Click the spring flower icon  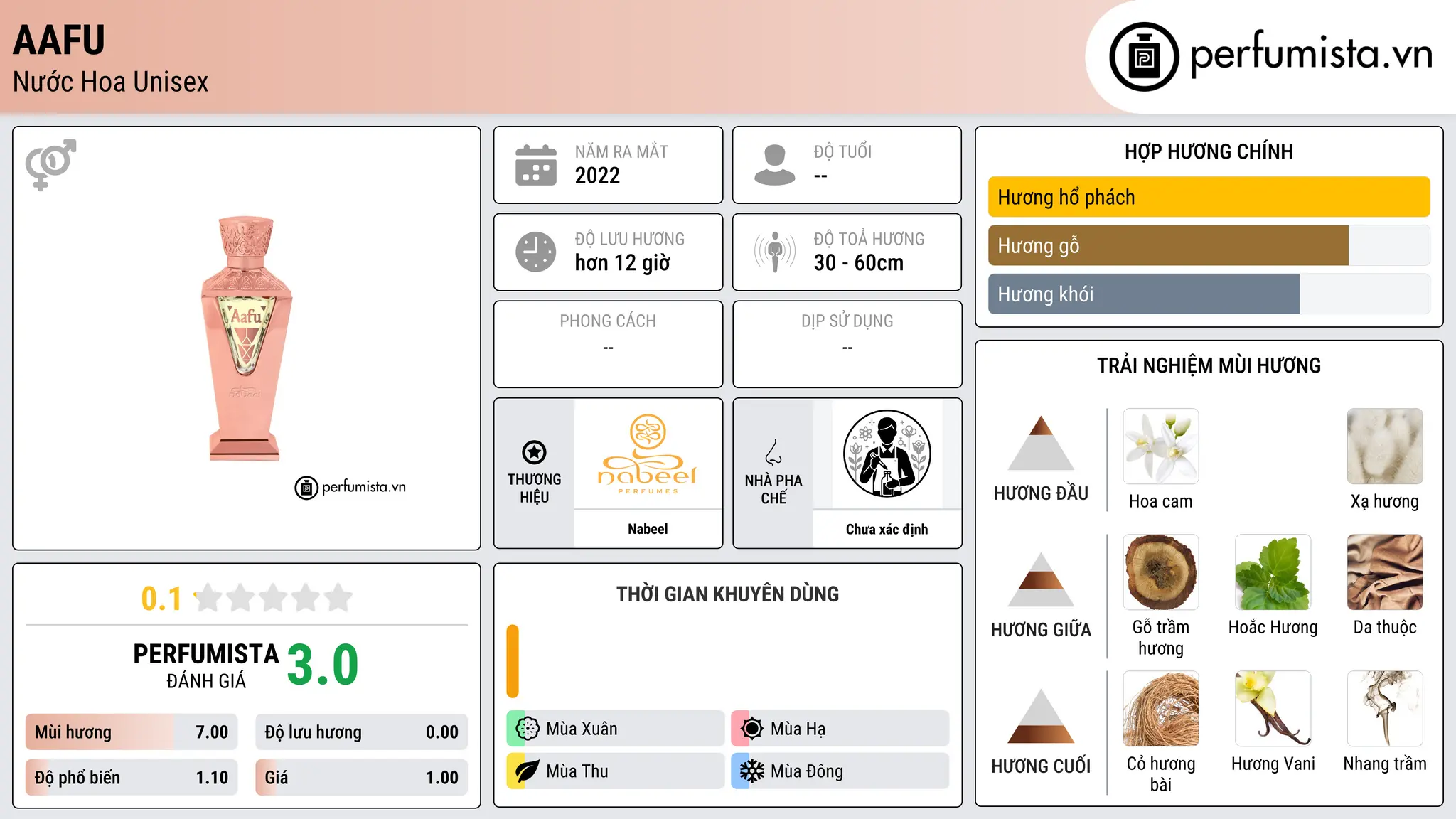click(528, 729)
